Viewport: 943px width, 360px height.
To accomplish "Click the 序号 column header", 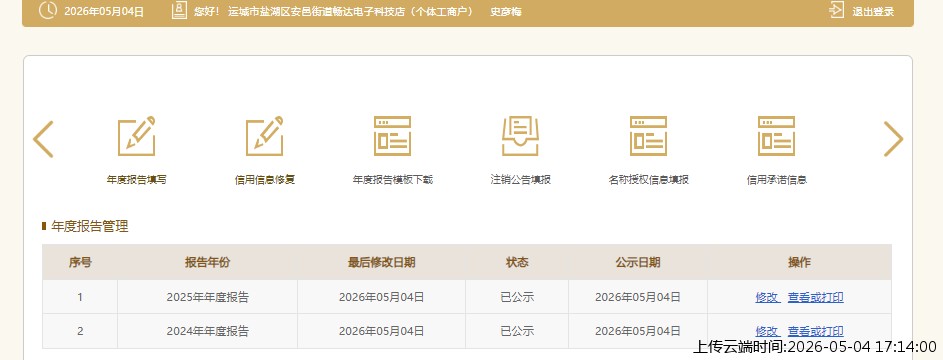I will tap(80, 262).
